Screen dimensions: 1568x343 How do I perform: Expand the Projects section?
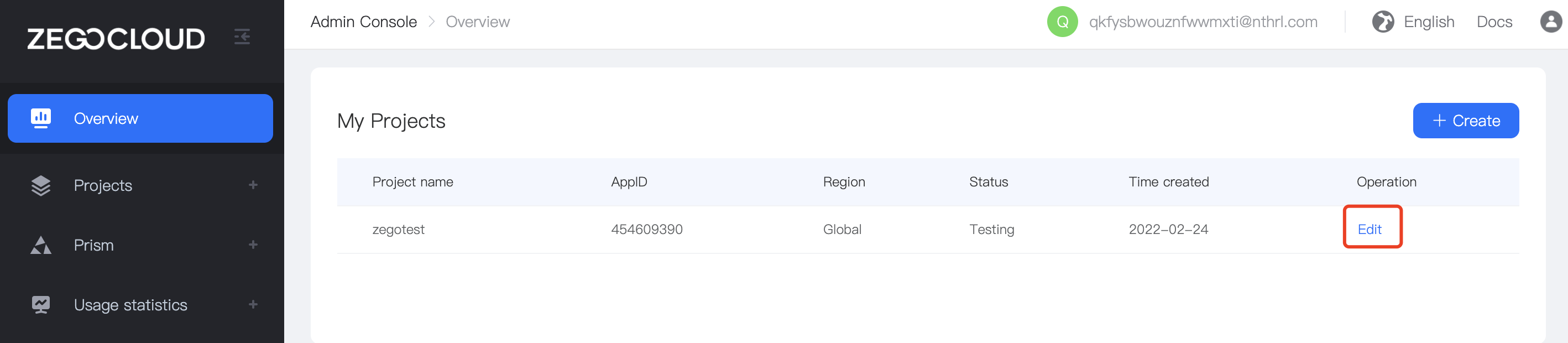(x=254, y=185)
